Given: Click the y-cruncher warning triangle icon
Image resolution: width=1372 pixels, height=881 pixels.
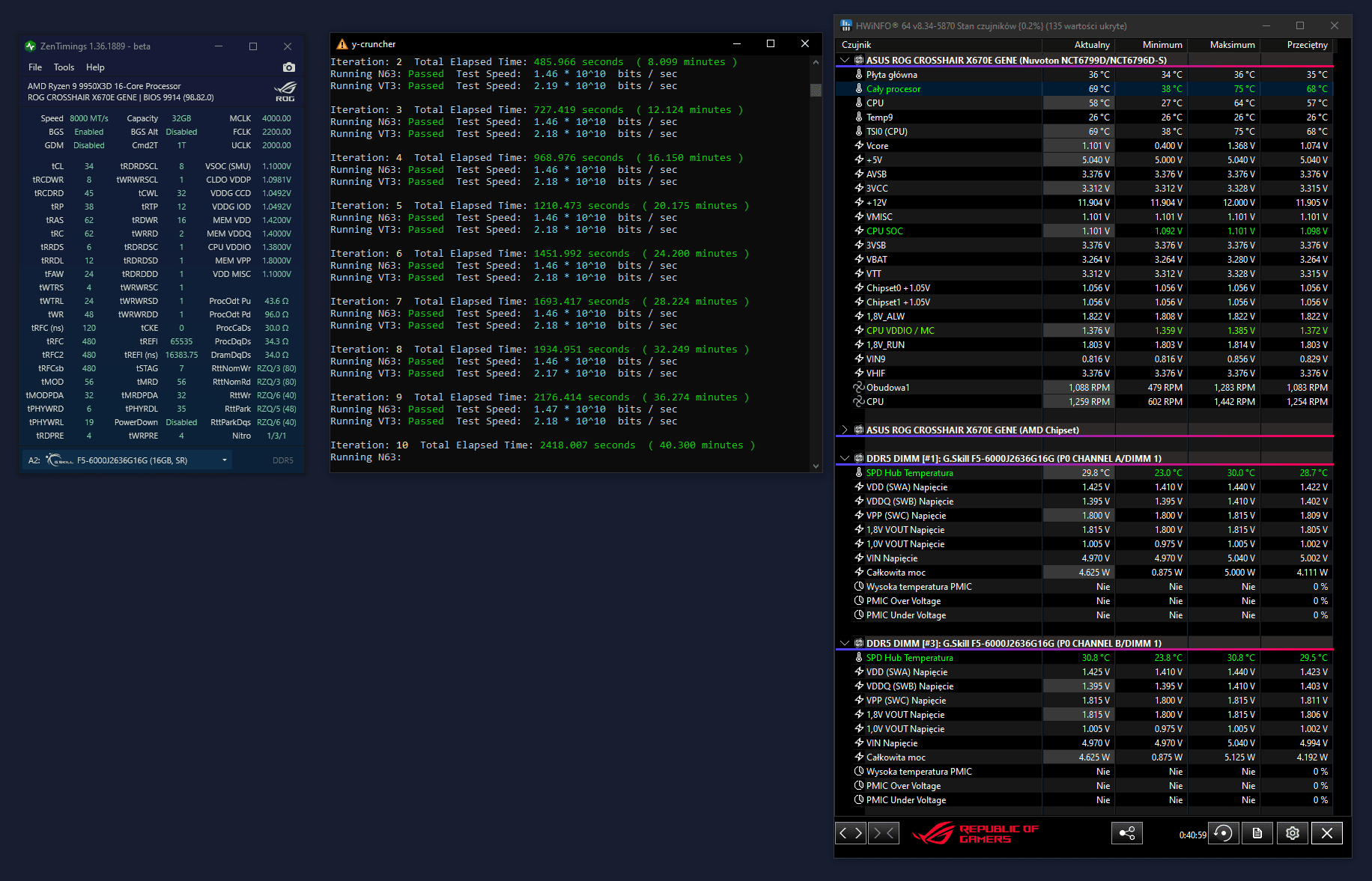Looking at the screenshot, I should pos(342,44).
